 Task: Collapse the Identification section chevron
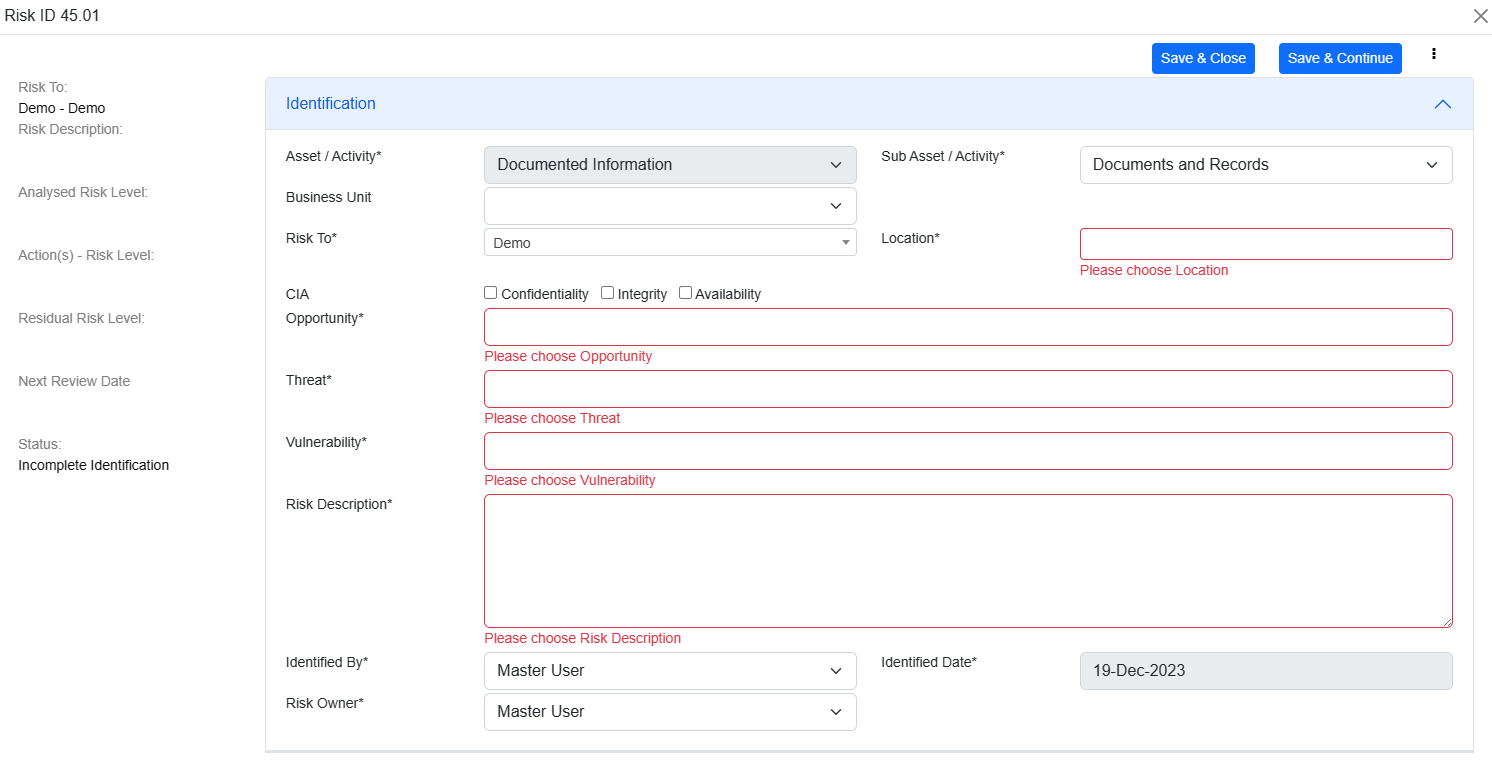click(1442, 104)
